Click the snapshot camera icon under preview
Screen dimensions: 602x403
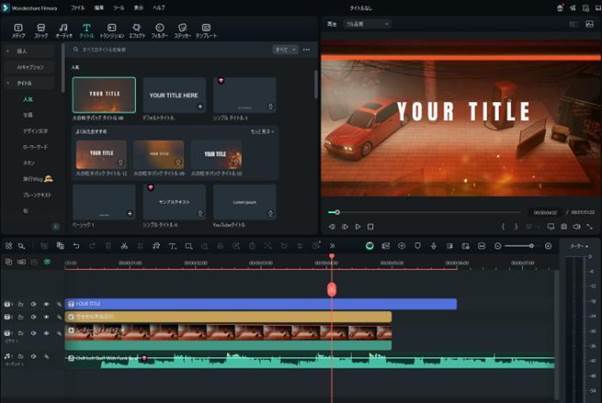pos(564,227)
